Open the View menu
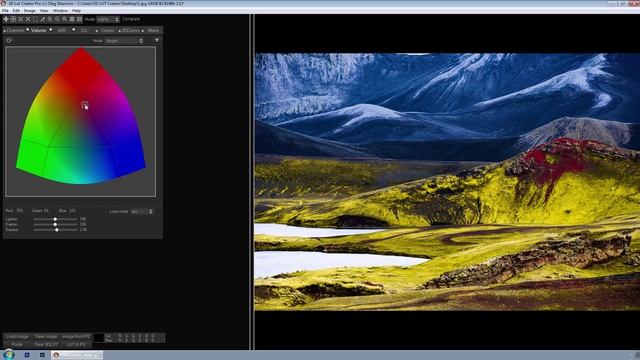Screen dimensions: 640x360 pos(44,11)
